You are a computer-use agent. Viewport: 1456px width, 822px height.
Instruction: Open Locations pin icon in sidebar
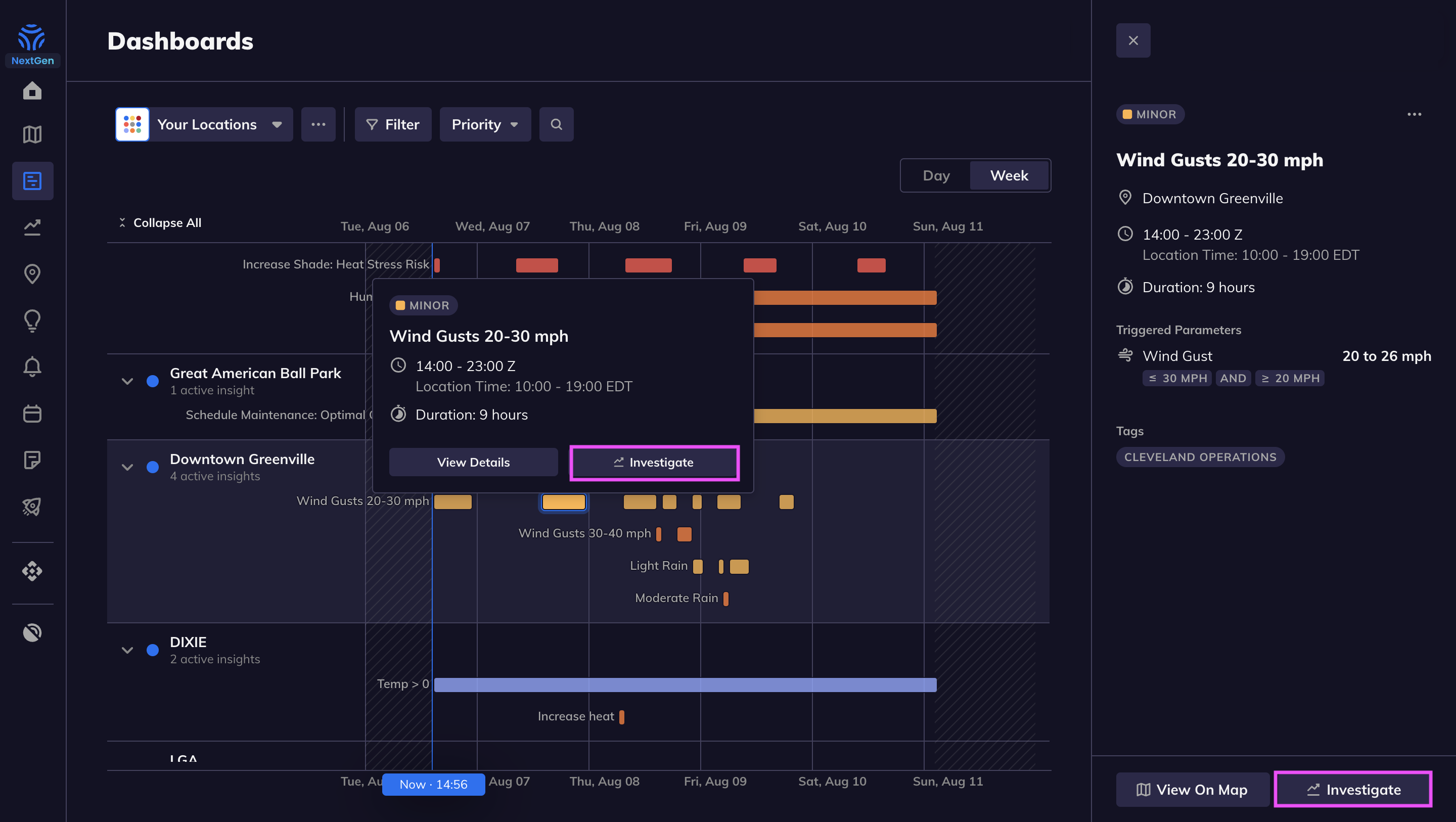tap(32, 274)
